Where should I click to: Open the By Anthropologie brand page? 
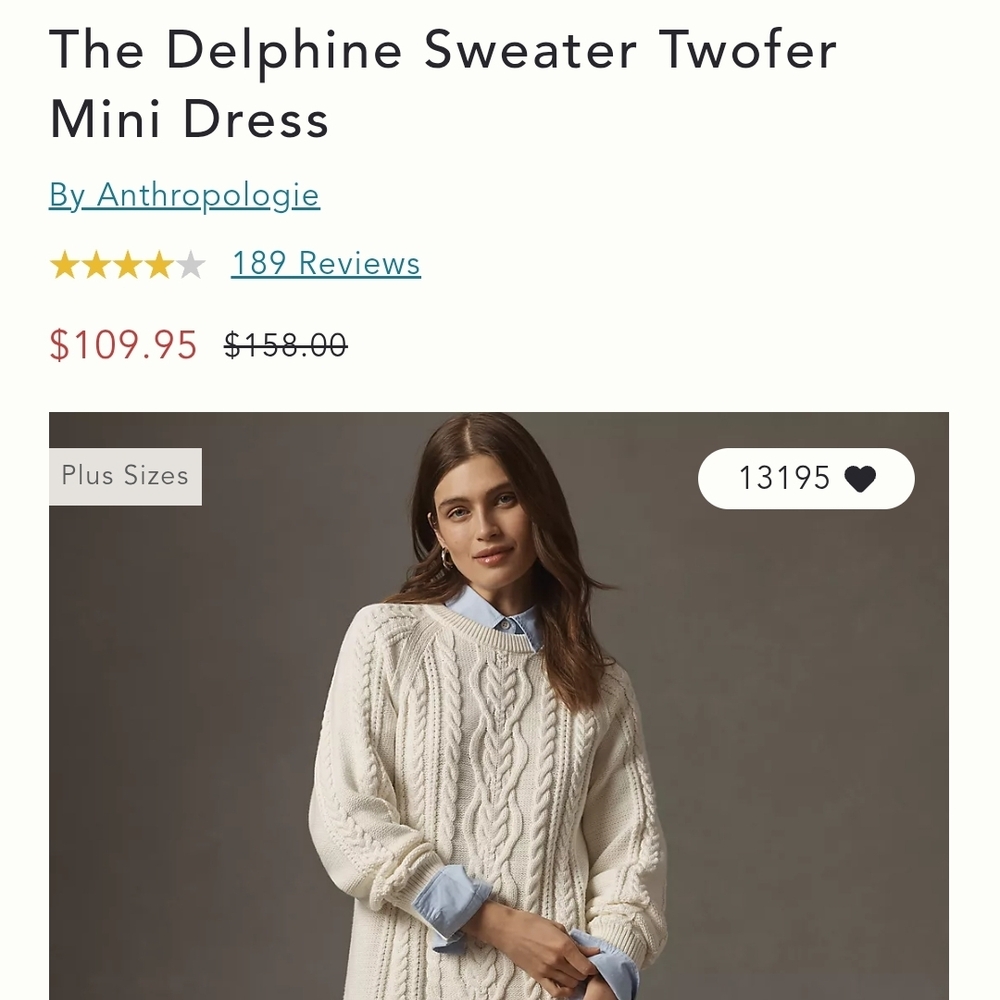pyautogui.click(x=185, y=194)
